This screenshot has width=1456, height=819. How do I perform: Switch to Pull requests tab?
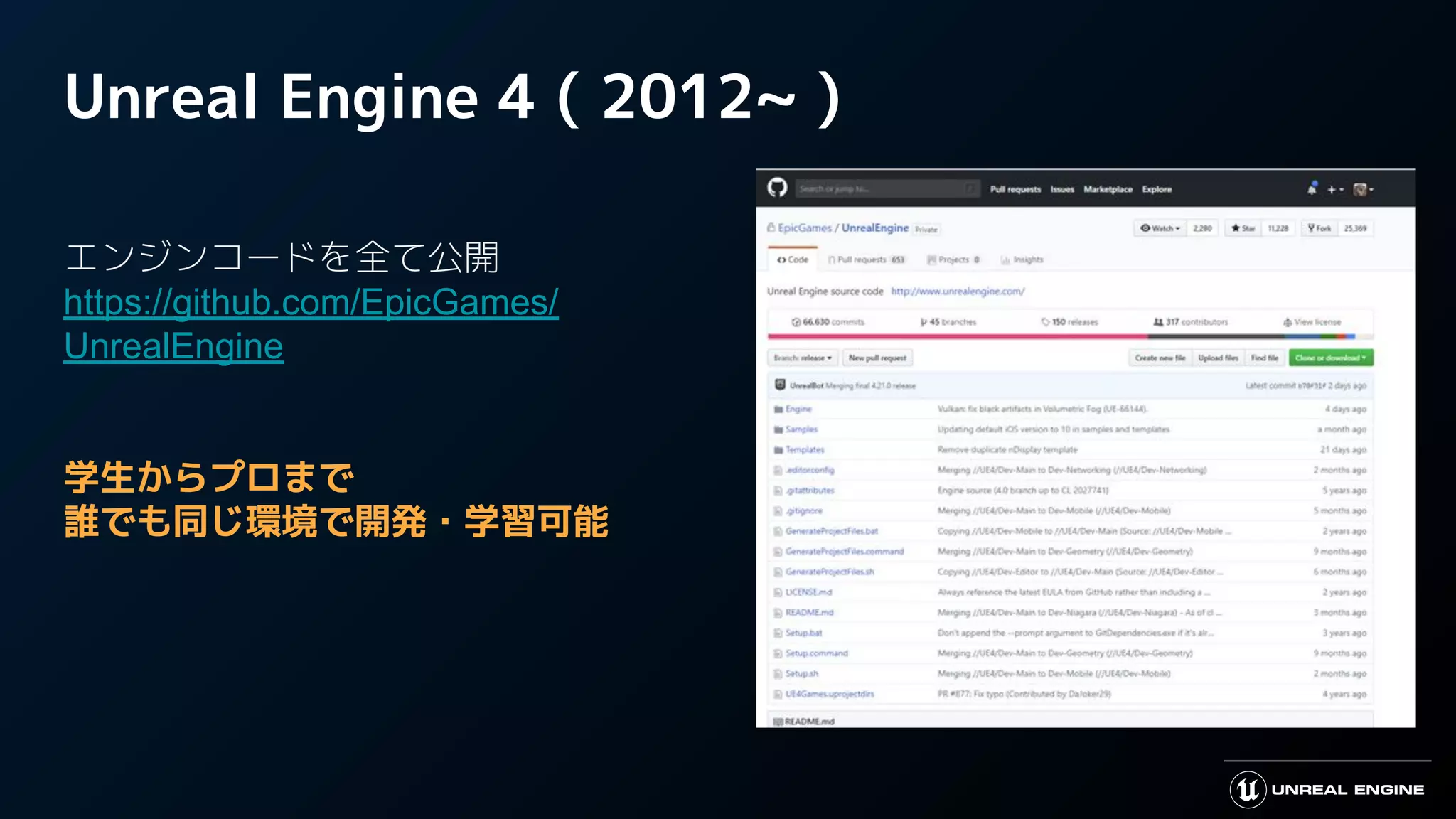[x=867, y=259]
